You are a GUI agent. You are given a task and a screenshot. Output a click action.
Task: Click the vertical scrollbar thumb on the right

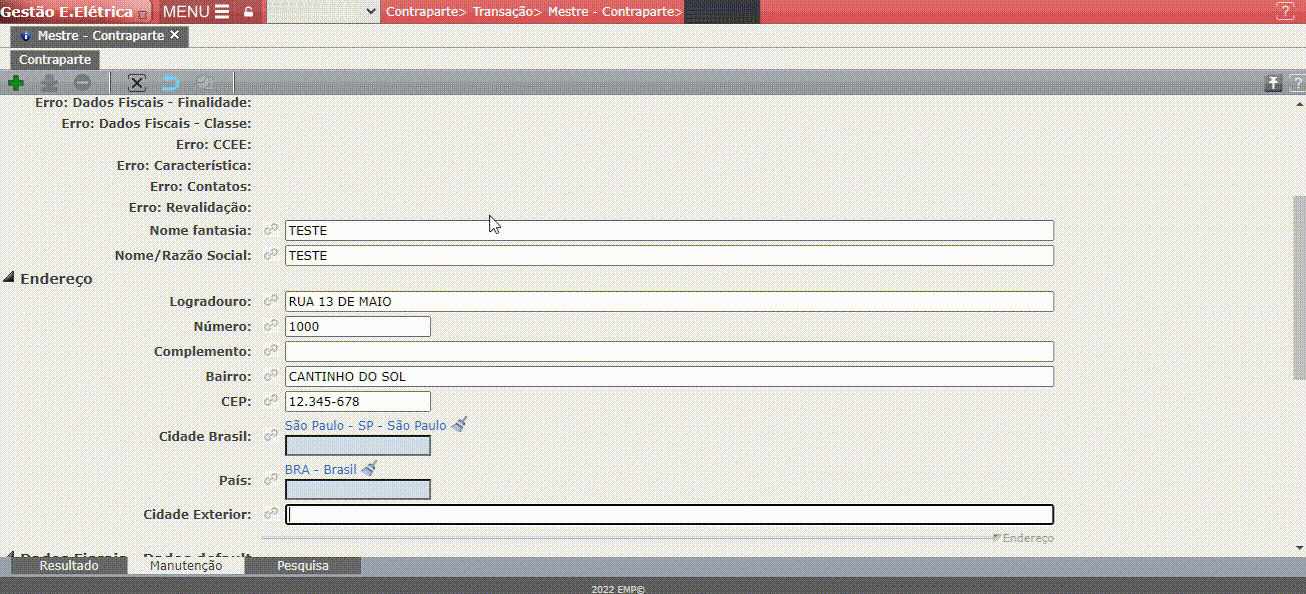click(1299, 287)
